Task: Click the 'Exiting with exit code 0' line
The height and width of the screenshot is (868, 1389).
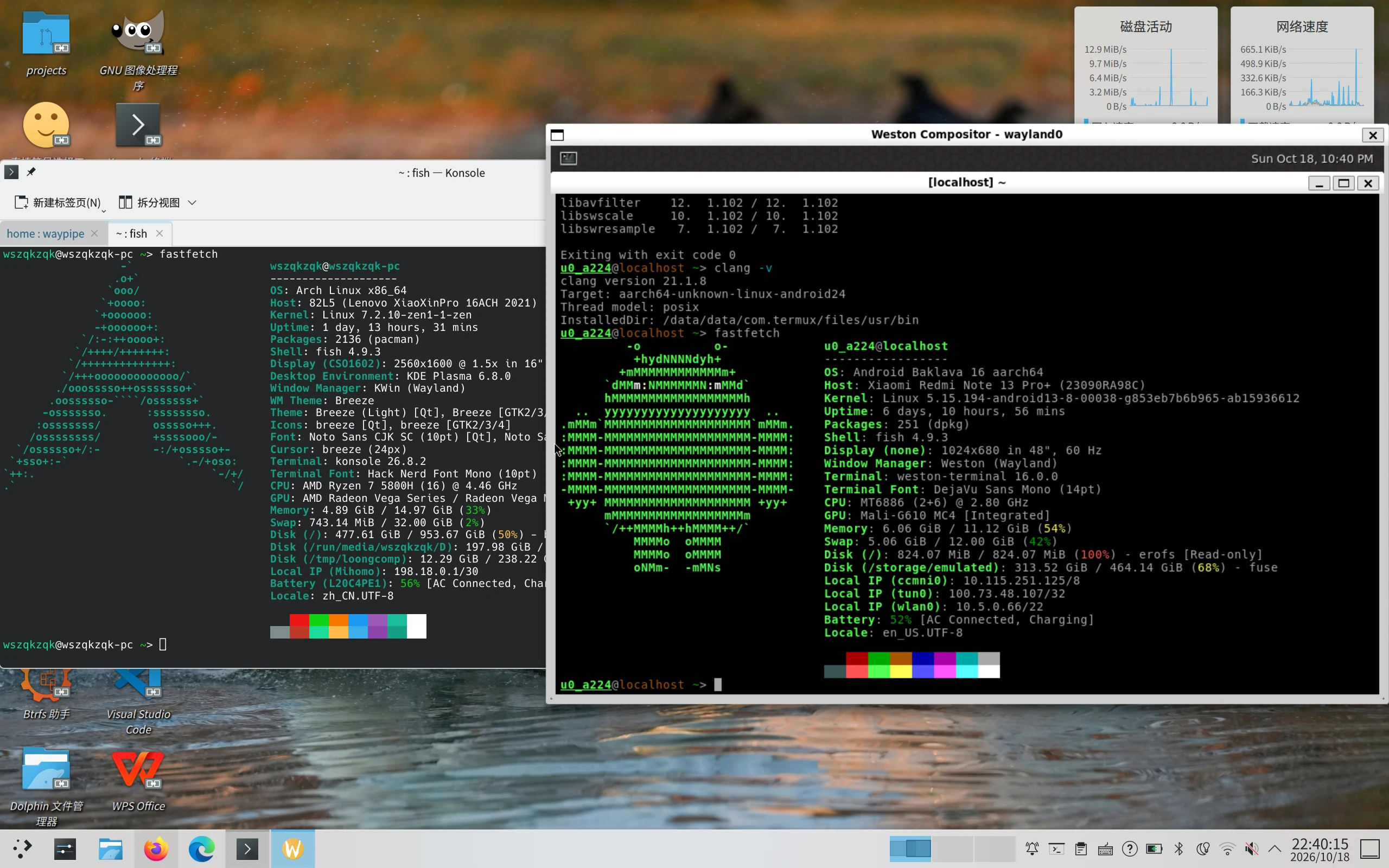Action: (647, 255)
